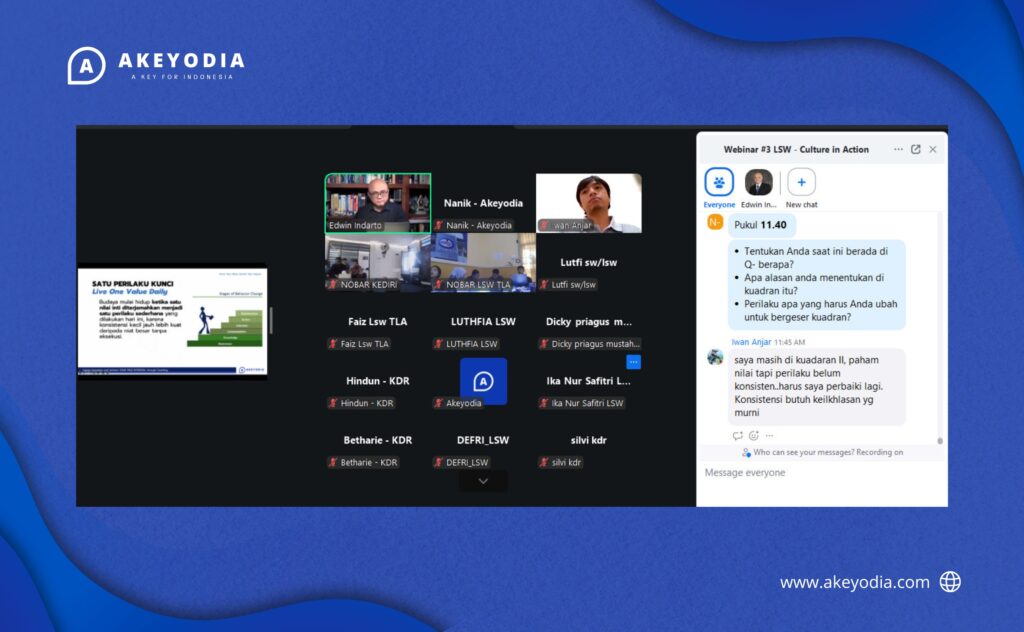Start a New chat with plus button
The image size is (1024, 632).
(x=801, y=182)
